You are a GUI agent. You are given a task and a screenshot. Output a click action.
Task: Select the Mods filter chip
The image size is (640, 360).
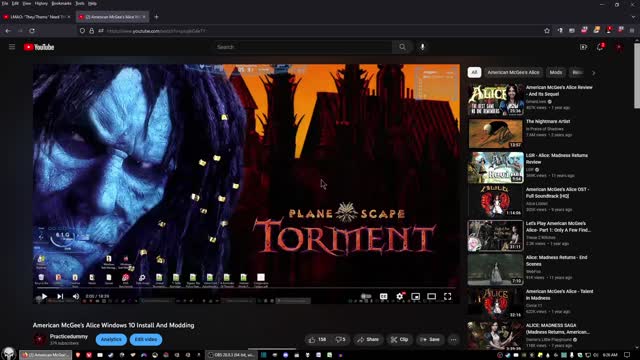coord(556,72)
